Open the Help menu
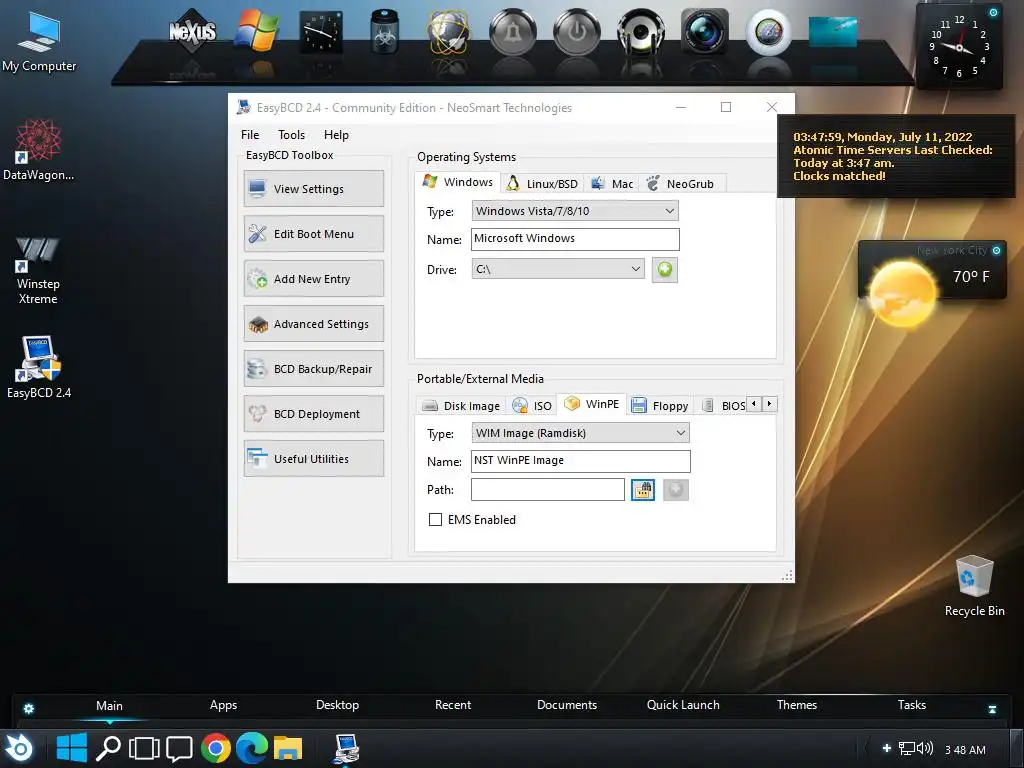 [x=336, y=135]
